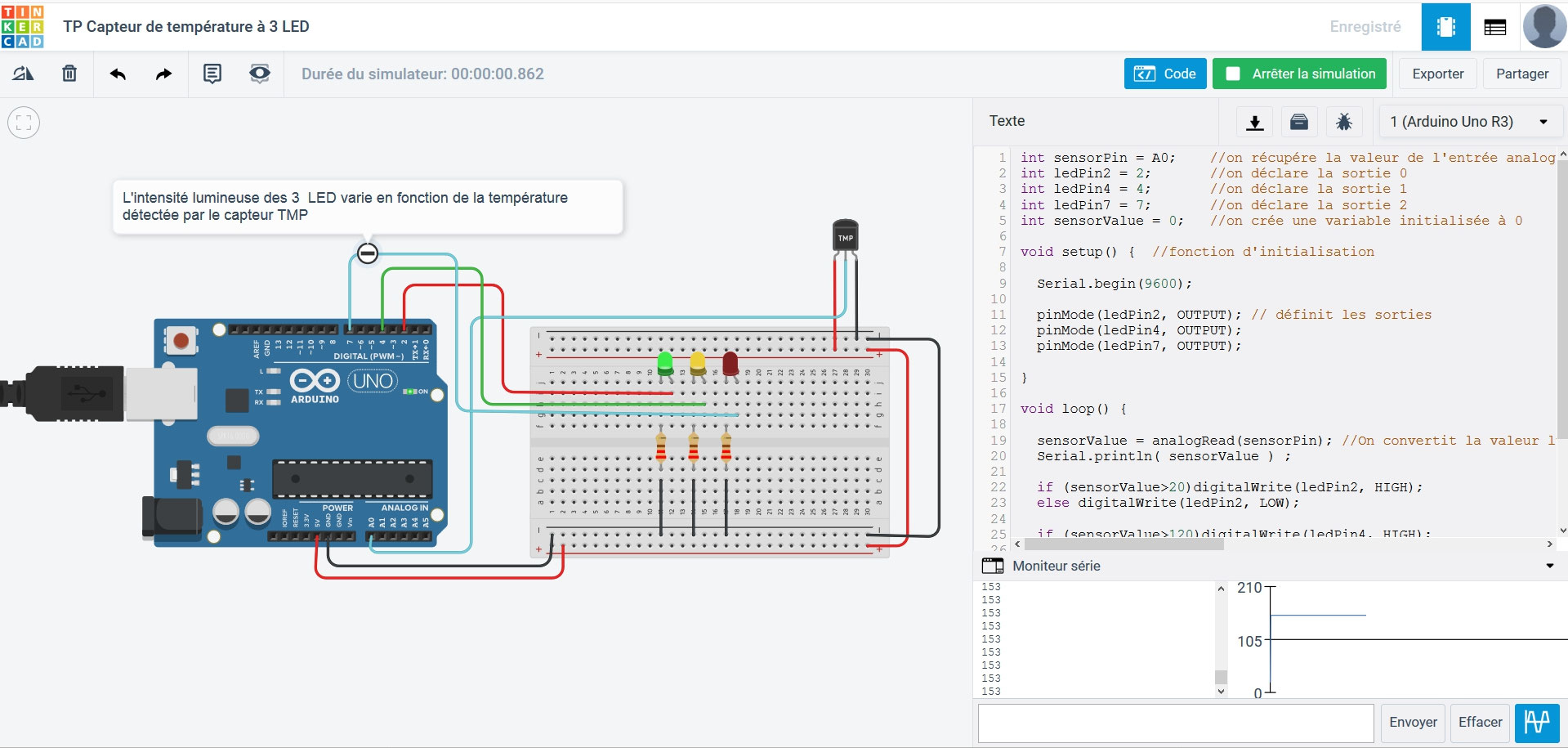Open the annotation notes tool
The width and height of the screenshot is (1568, 748).
212,74
